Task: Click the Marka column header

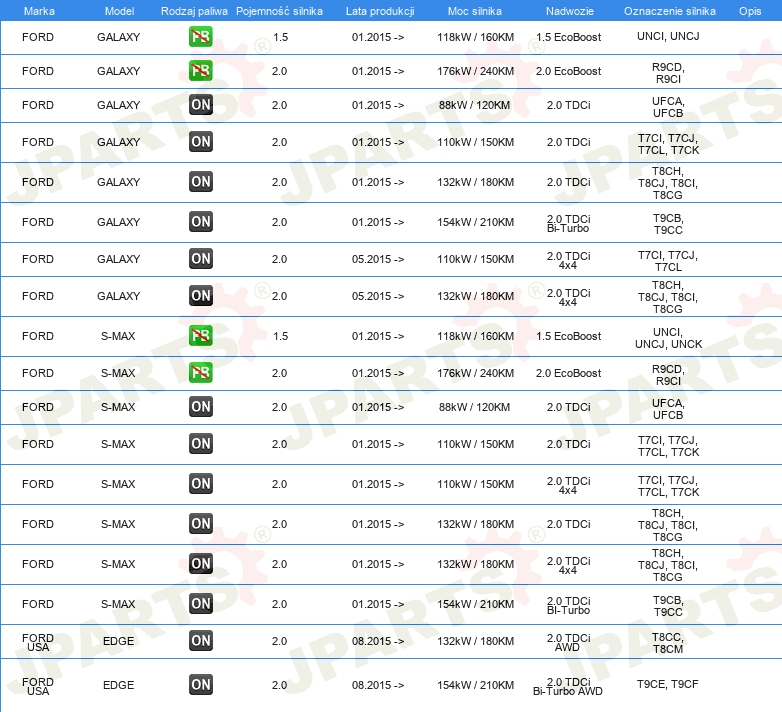Action: click(x=39, y=11)
